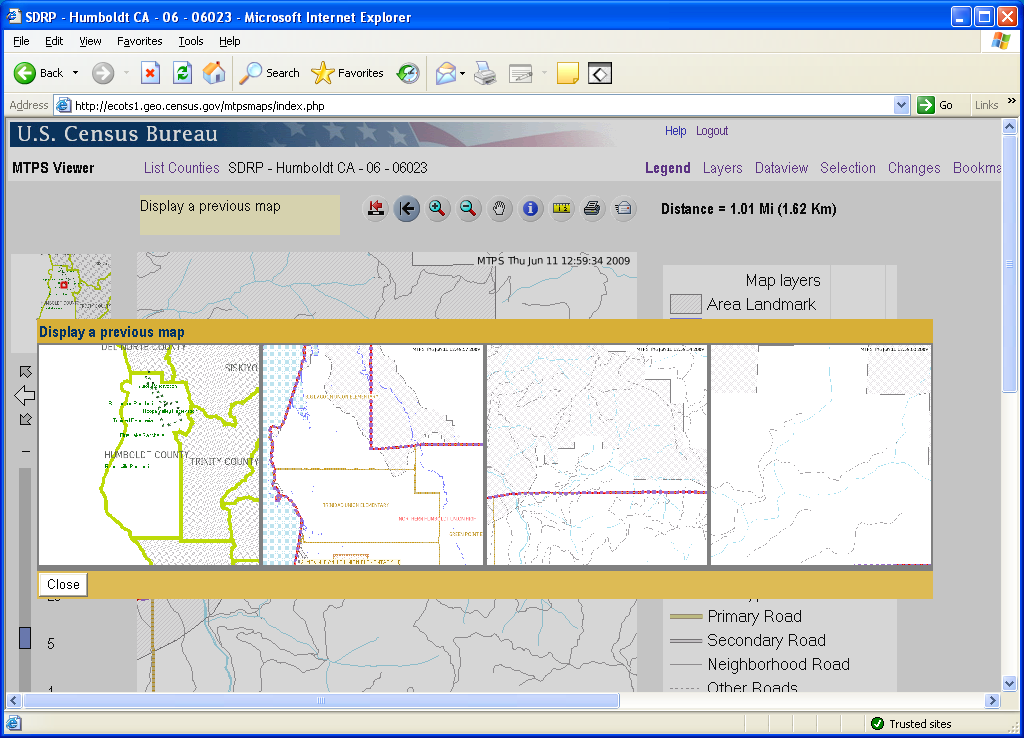The image size is (1024, 738).
Task: Open the Back button history dropdown arrow
Action: 75,73
